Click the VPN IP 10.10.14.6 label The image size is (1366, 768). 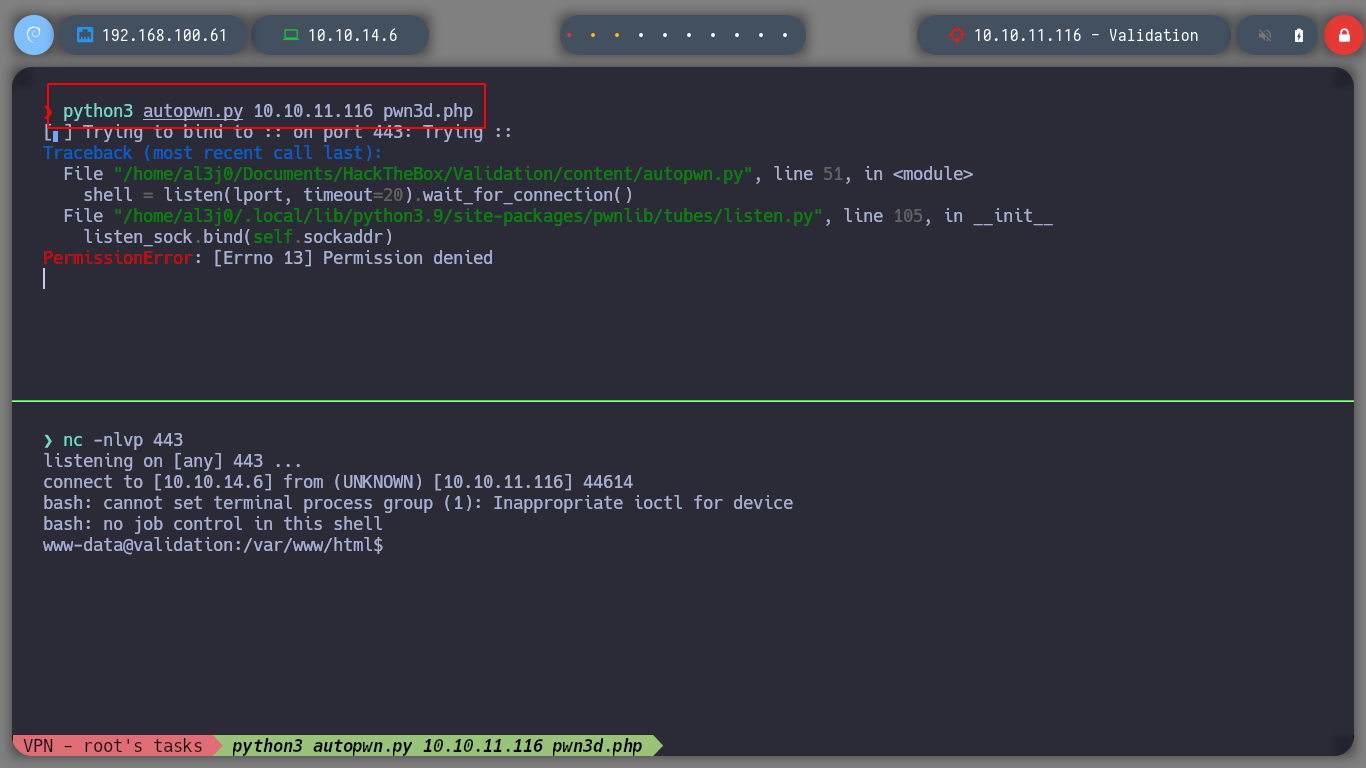pos(352,35)
